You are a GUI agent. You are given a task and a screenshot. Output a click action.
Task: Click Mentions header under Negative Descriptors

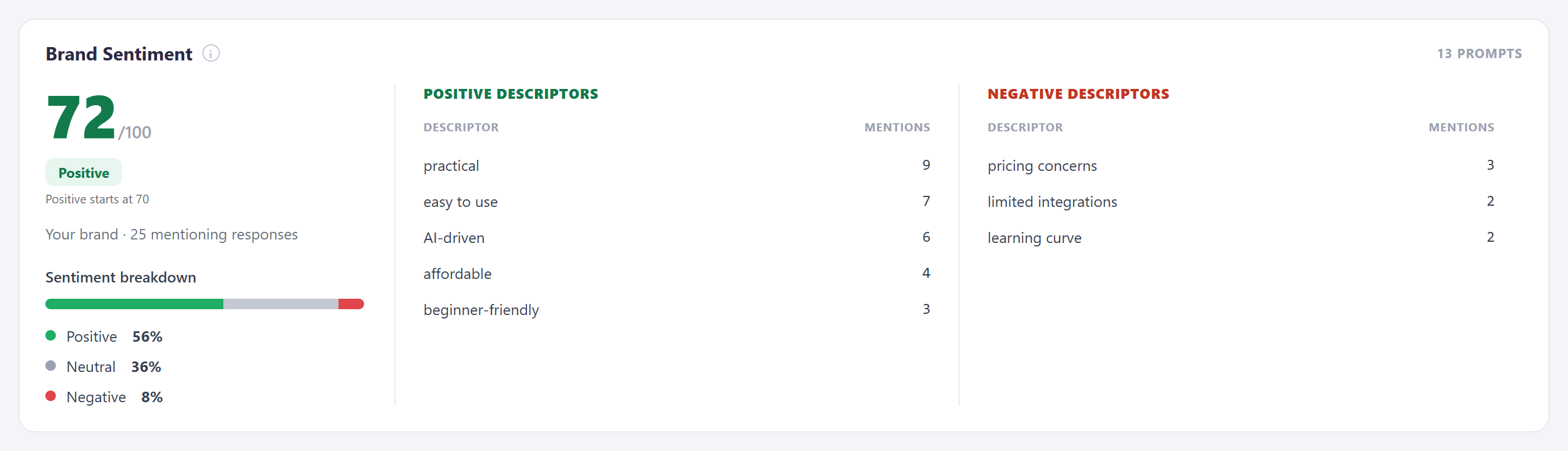tap(1461, 127)
